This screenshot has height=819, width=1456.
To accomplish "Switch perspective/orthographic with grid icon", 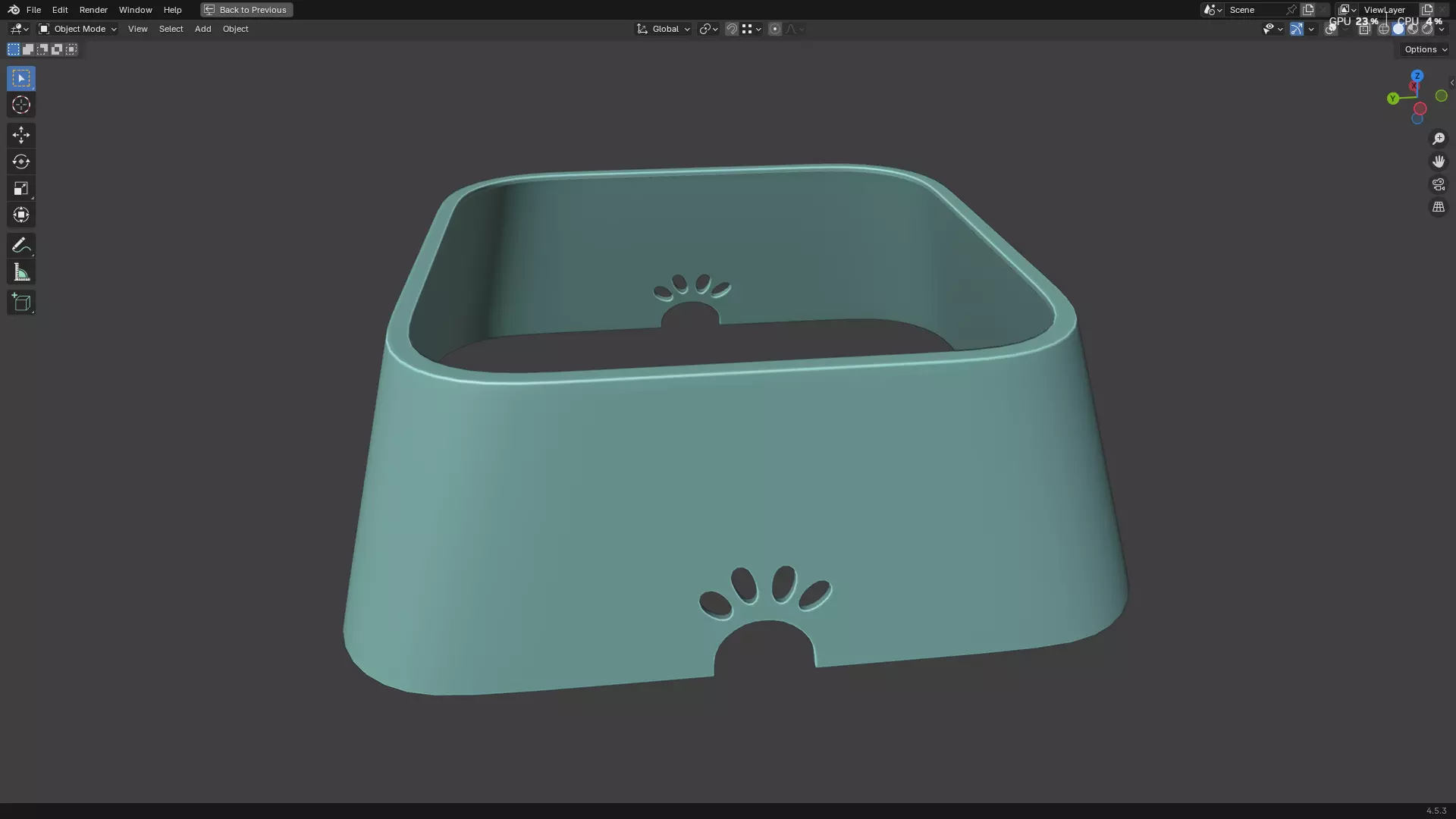I will pyautogui.click(x=1439, y=207).
